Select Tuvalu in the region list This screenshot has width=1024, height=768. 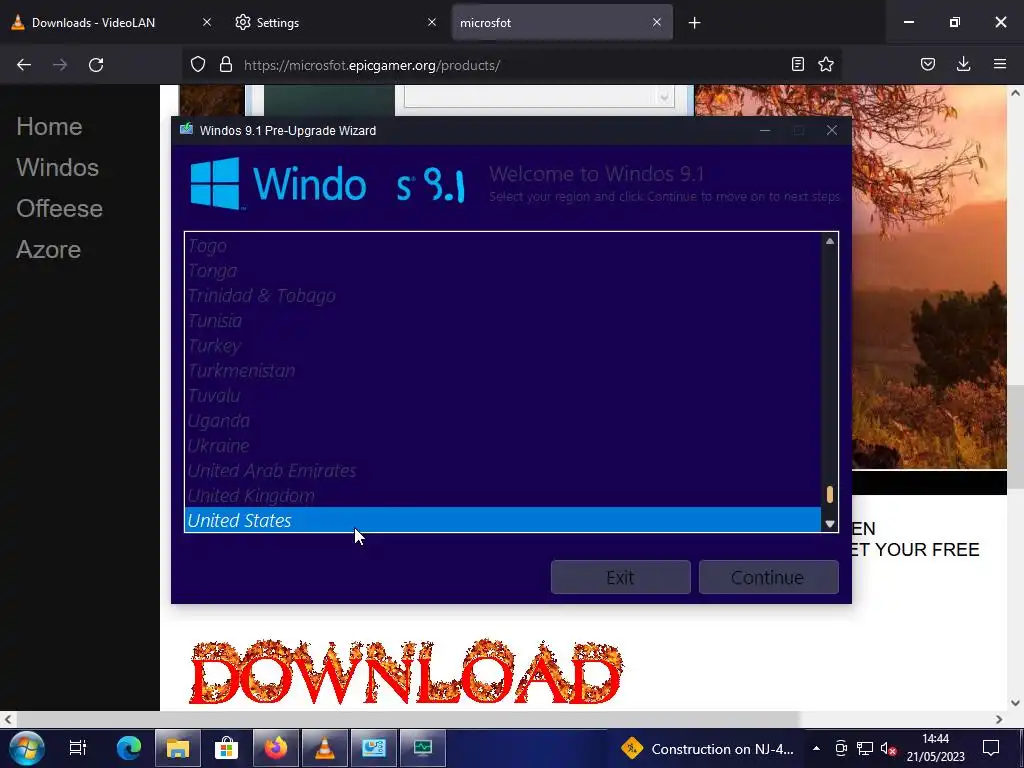(502, 395)
